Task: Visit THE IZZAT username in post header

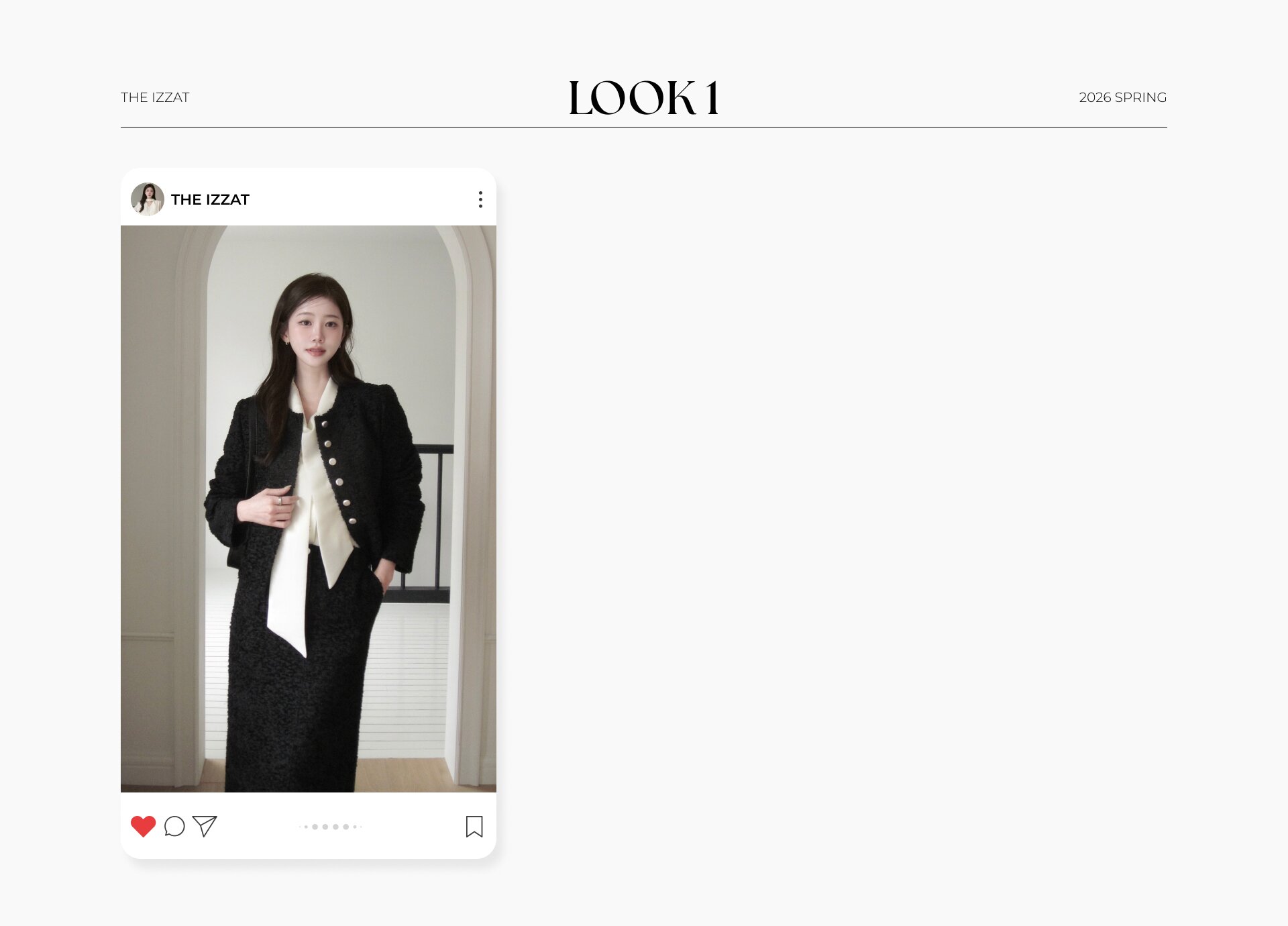Action: [210, 199]
